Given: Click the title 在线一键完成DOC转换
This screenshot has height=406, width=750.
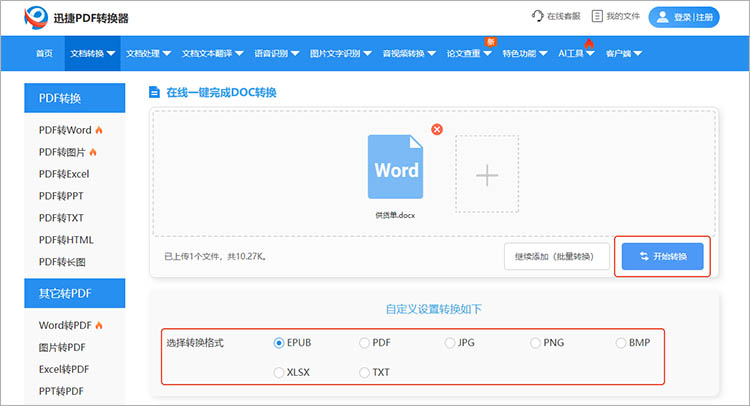Looking at the screenshot, I should click(x=221, y=92).
